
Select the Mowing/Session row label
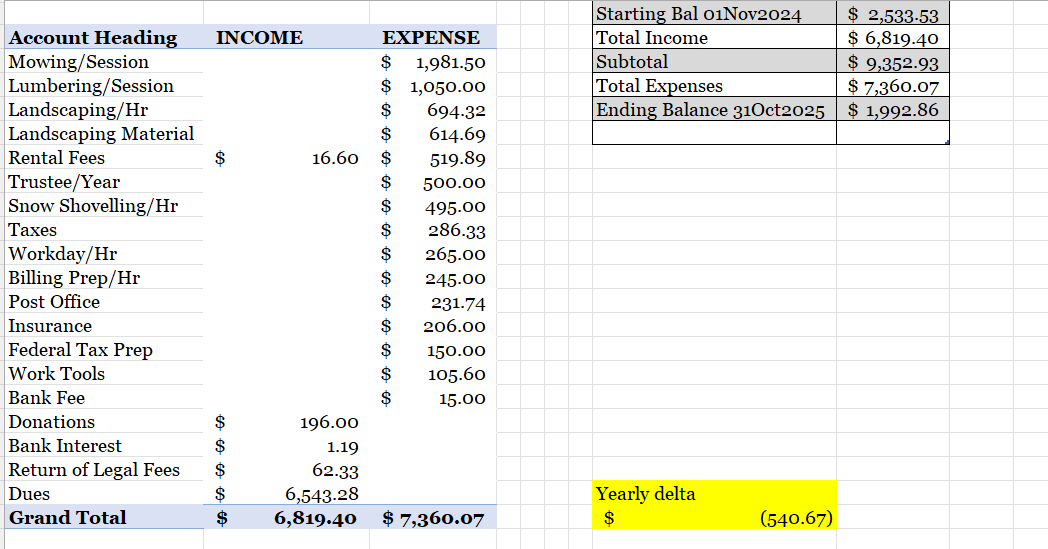click(79, 62)
